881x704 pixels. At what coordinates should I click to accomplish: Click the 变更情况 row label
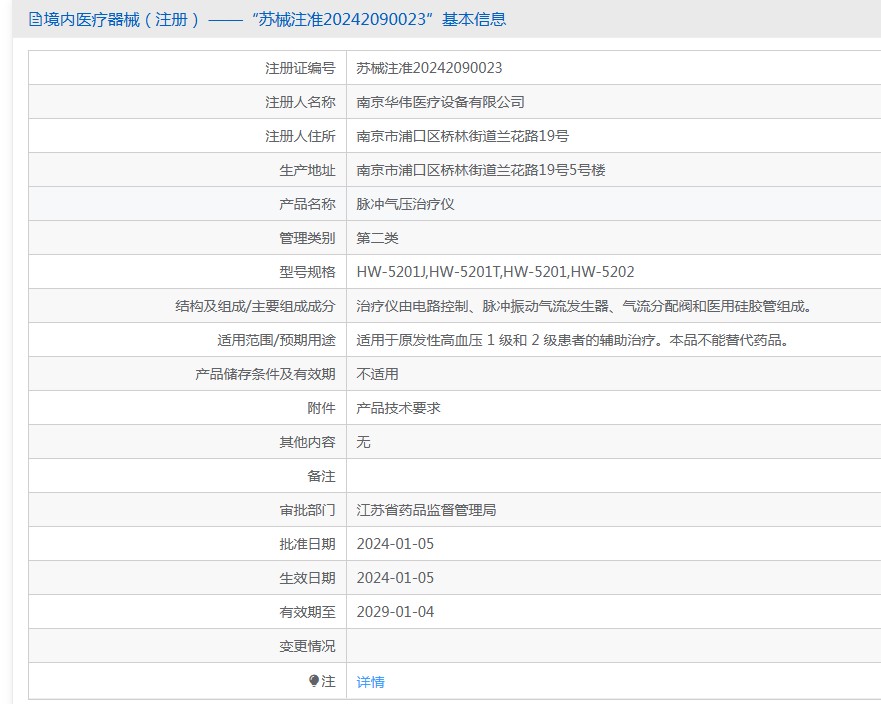(307, 646)
